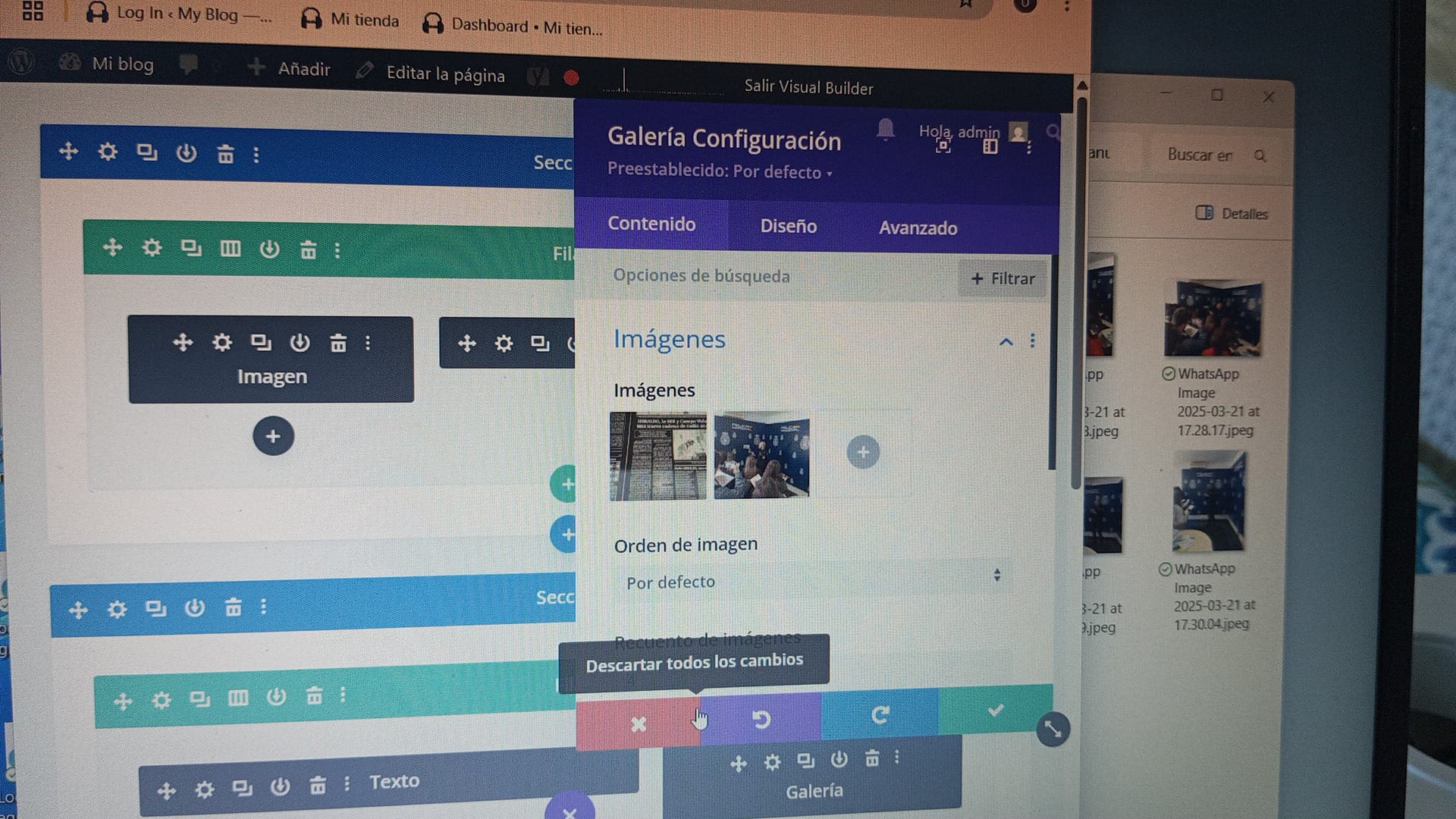Select WhatsApp Image 17.30.04.jpeg in File Explorer
Image resolution: width=1456 pixels, height=819 pixels.
click(1210, 540)
